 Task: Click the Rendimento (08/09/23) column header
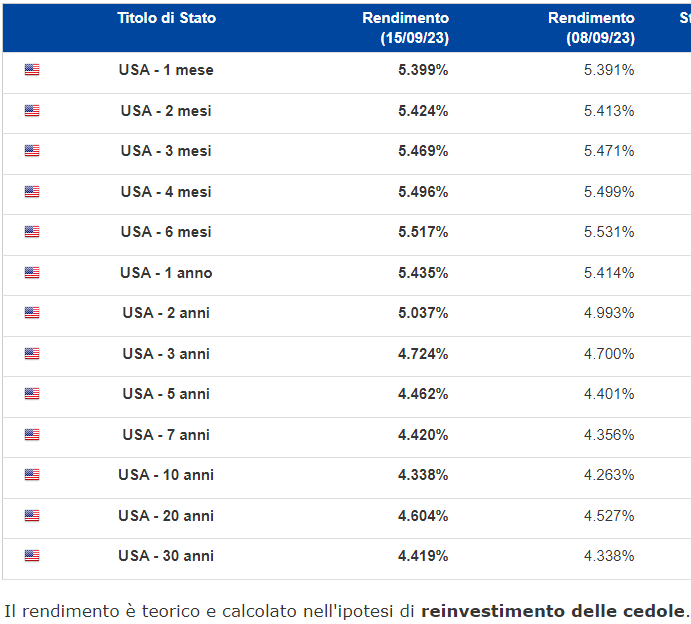(x=591, y=28)
